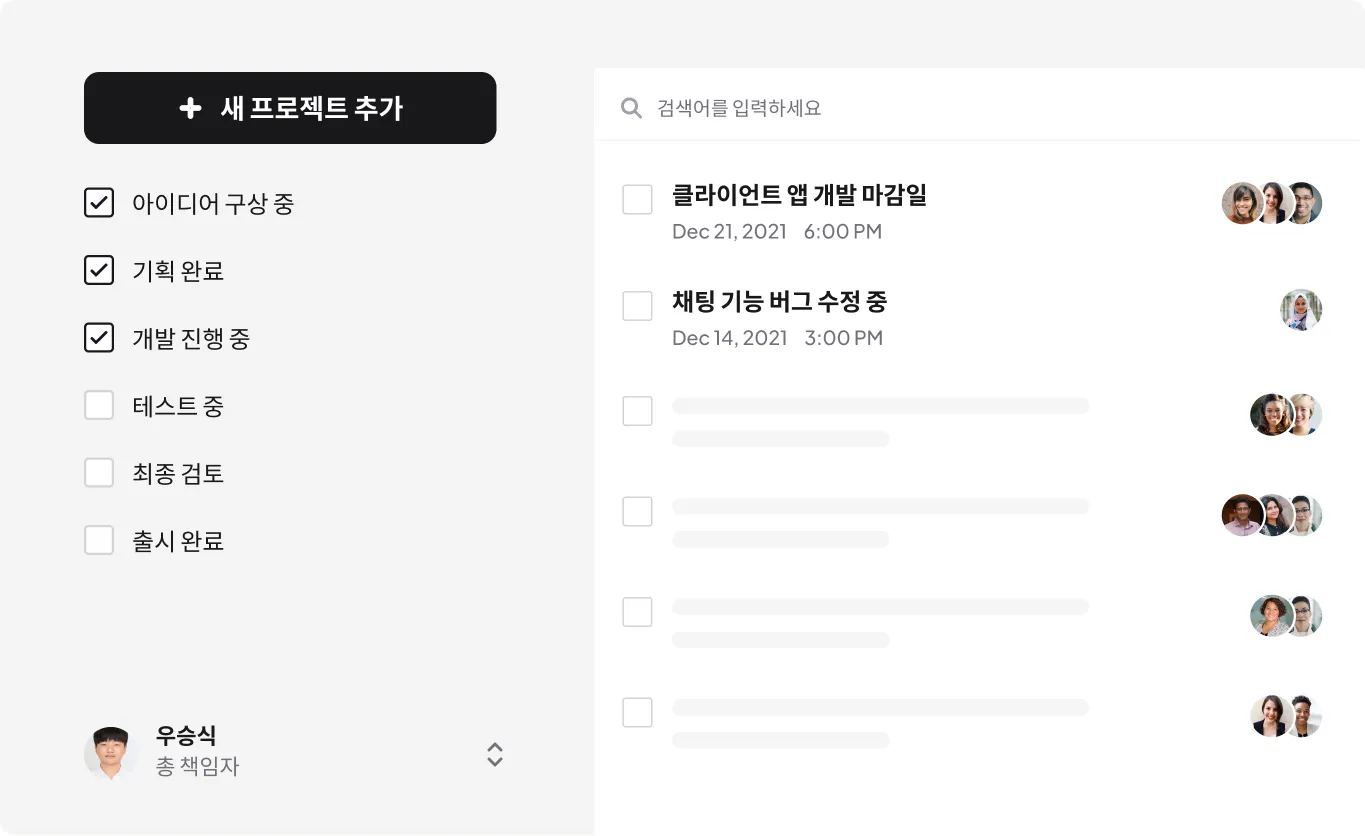Click the search magnifier icon
Screen dimensions: 1365x836
pyautogui.click(x=631, y=108)
